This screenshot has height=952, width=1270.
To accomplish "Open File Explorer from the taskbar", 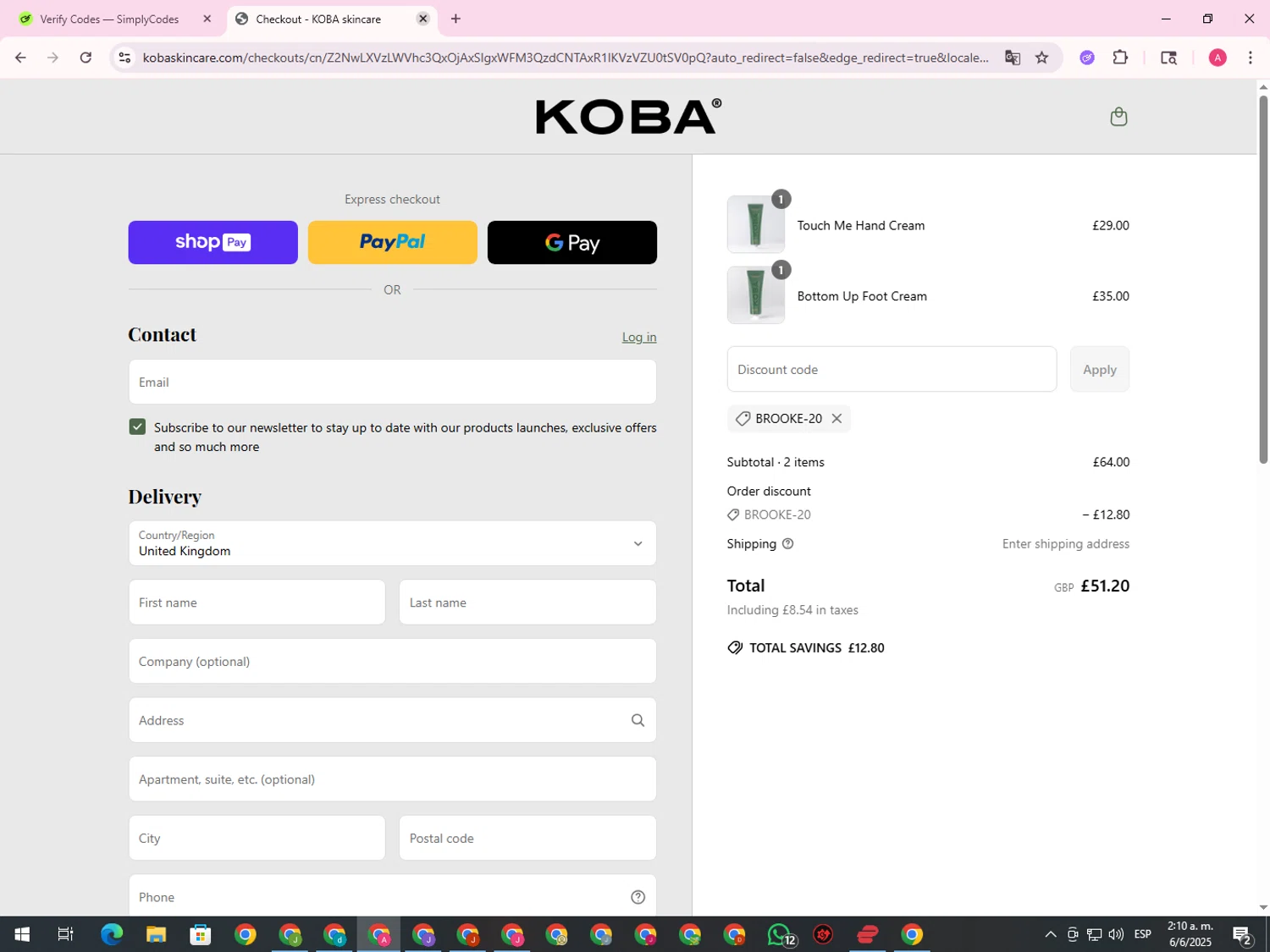I will [x=156, y=934].
